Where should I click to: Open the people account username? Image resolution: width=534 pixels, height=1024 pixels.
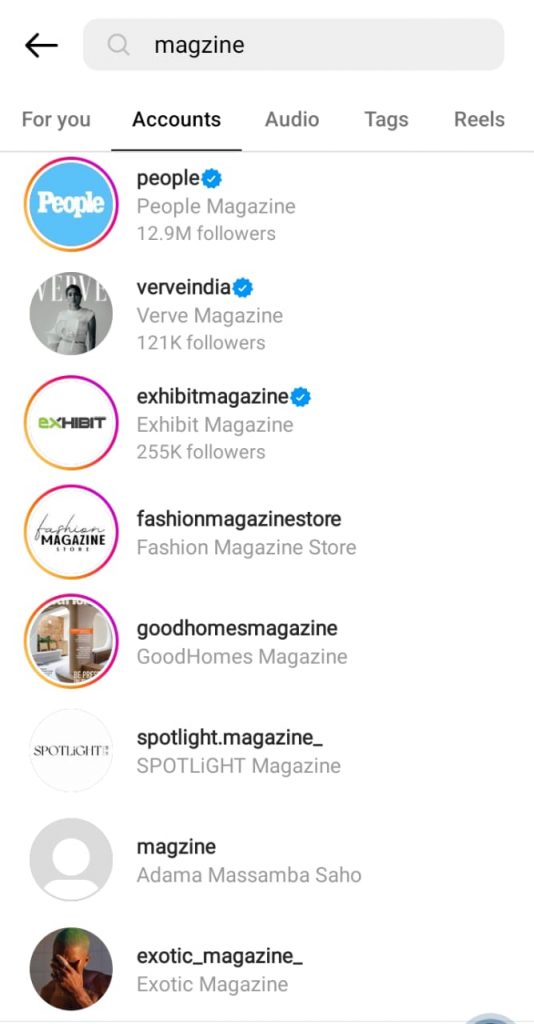coord(168,178)
